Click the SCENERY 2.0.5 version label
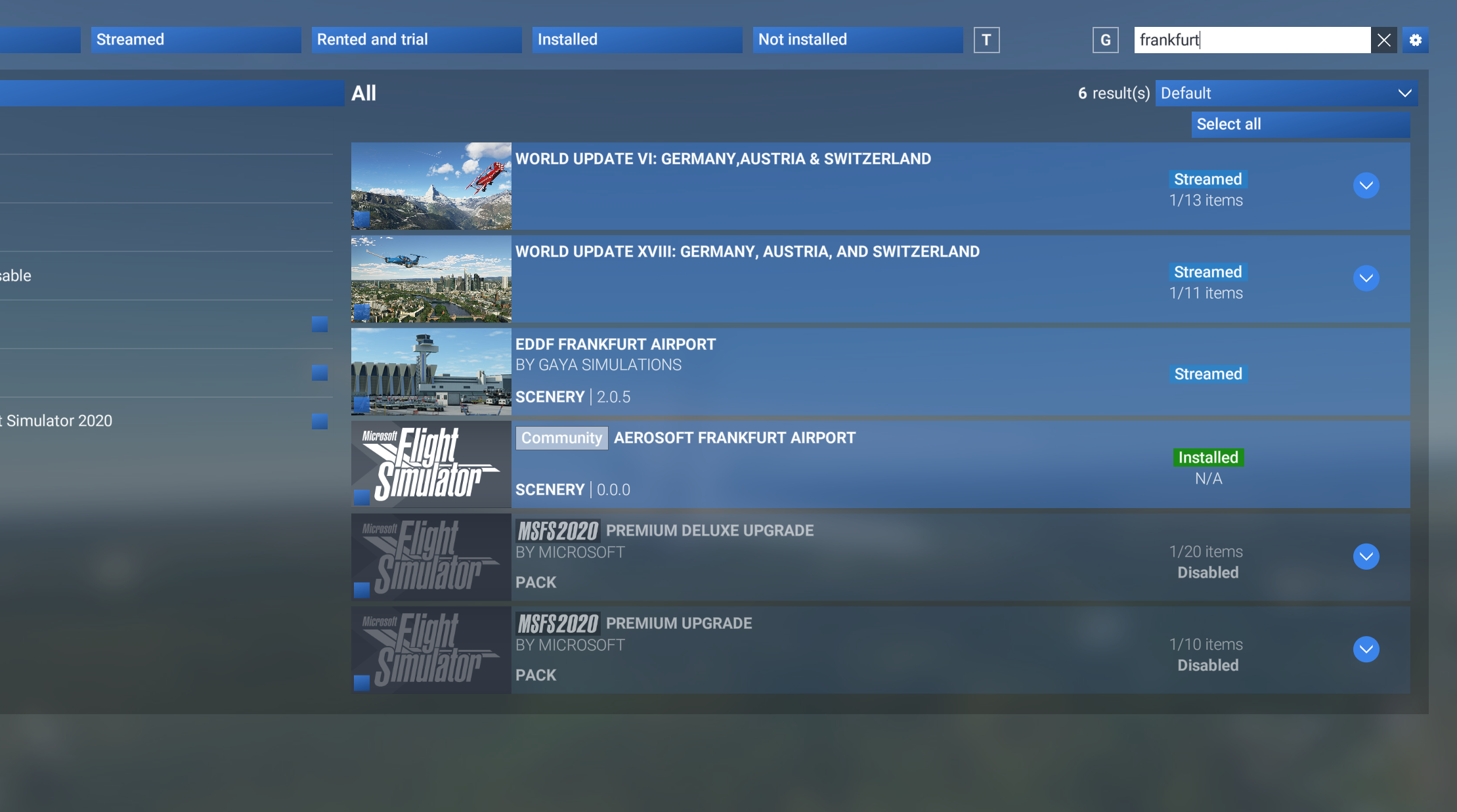Screen dimensions: 1457x812 tap(573, 396)
